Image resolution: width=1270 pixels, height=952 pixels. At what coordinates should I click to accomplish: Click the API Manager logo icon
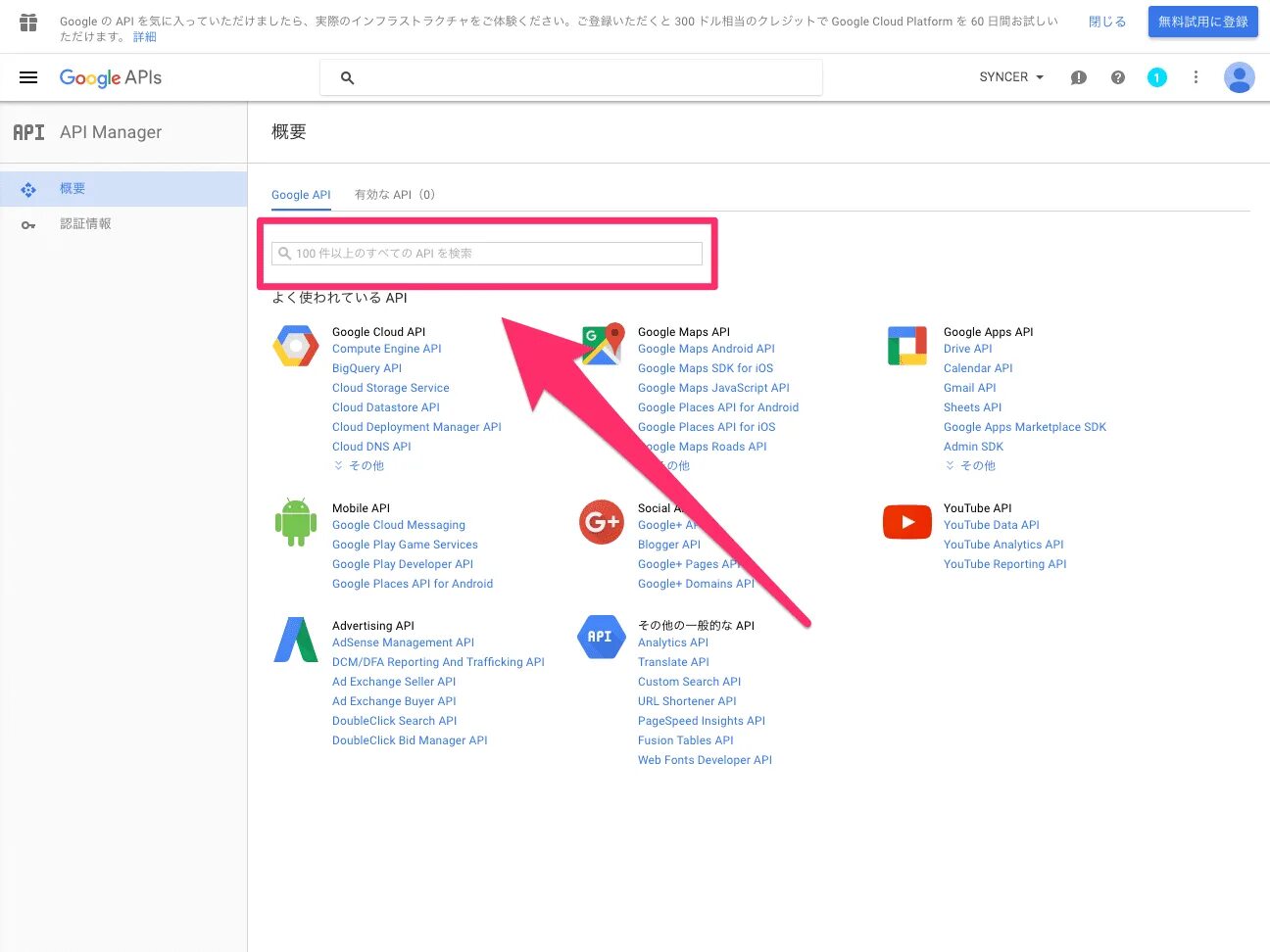pos(28,132)
